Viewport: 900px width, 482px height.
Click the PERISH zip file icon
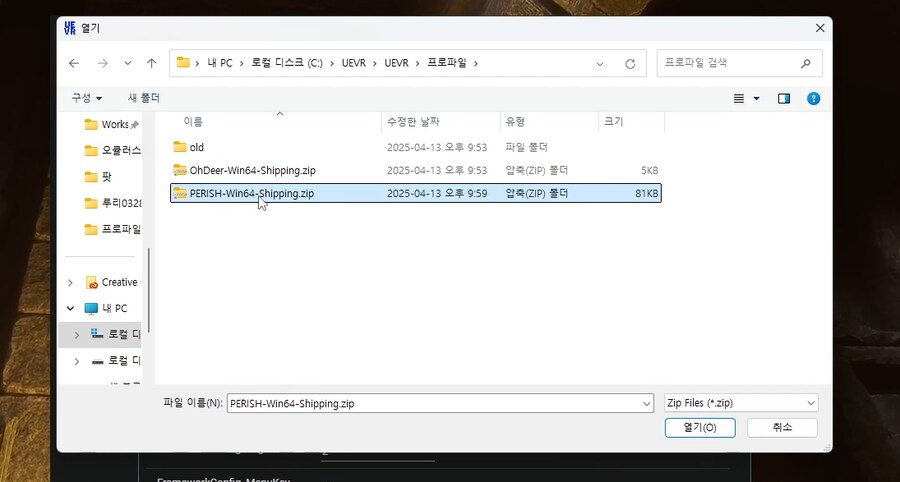(180, 193)
